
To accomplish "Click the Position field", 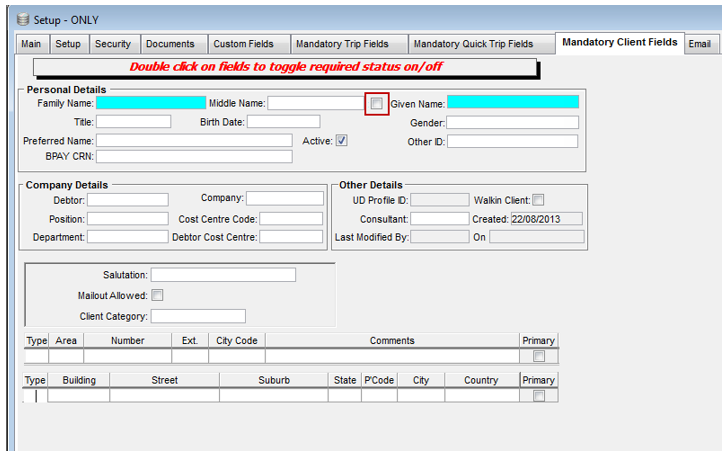I will click(128, 218).
